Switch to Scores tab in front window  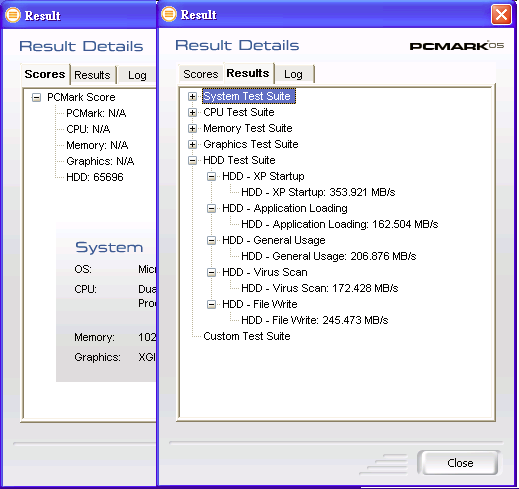point(200,74)
